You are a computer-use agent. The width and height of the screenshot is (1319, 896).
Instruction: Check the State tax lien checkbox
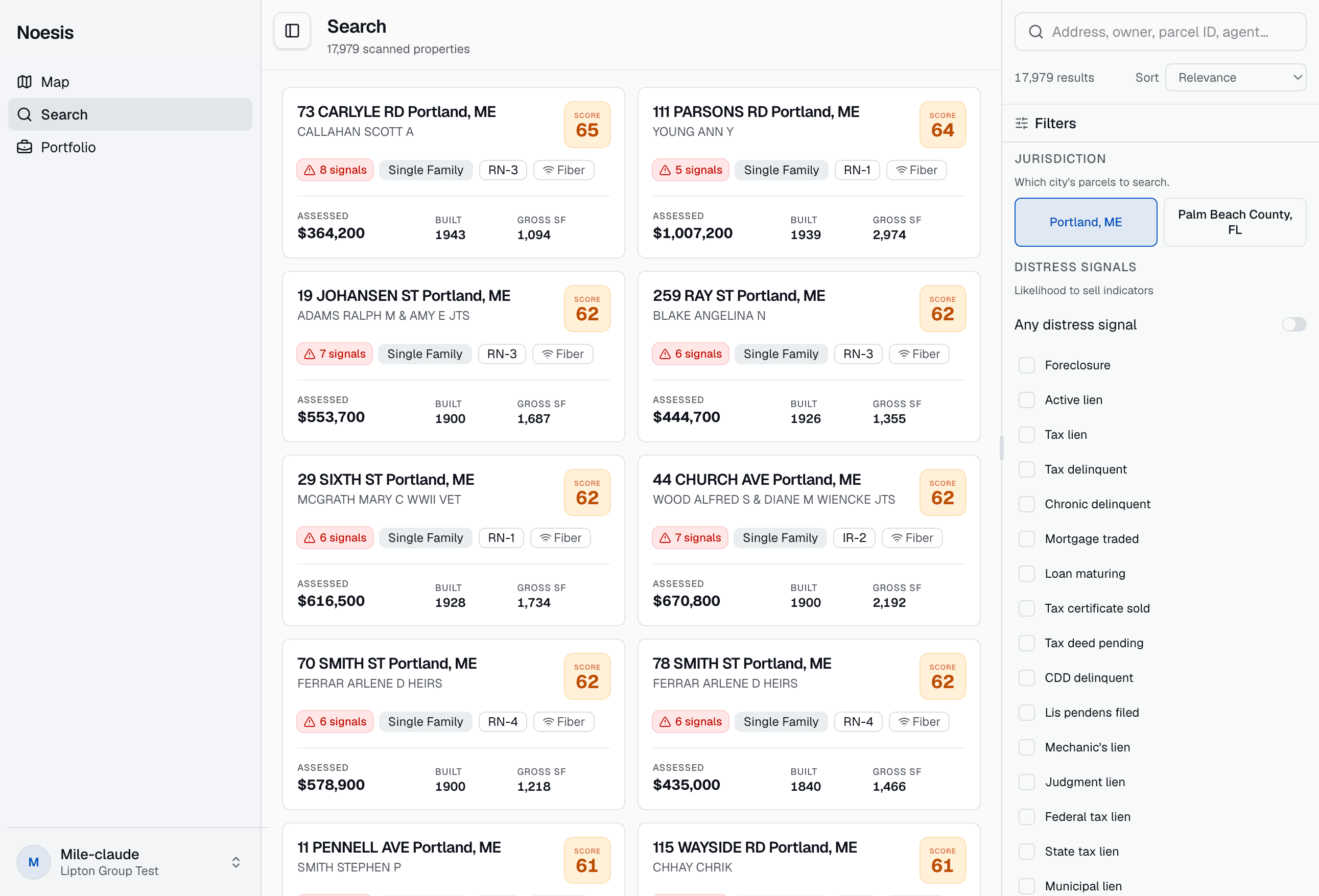point(1026,851)
